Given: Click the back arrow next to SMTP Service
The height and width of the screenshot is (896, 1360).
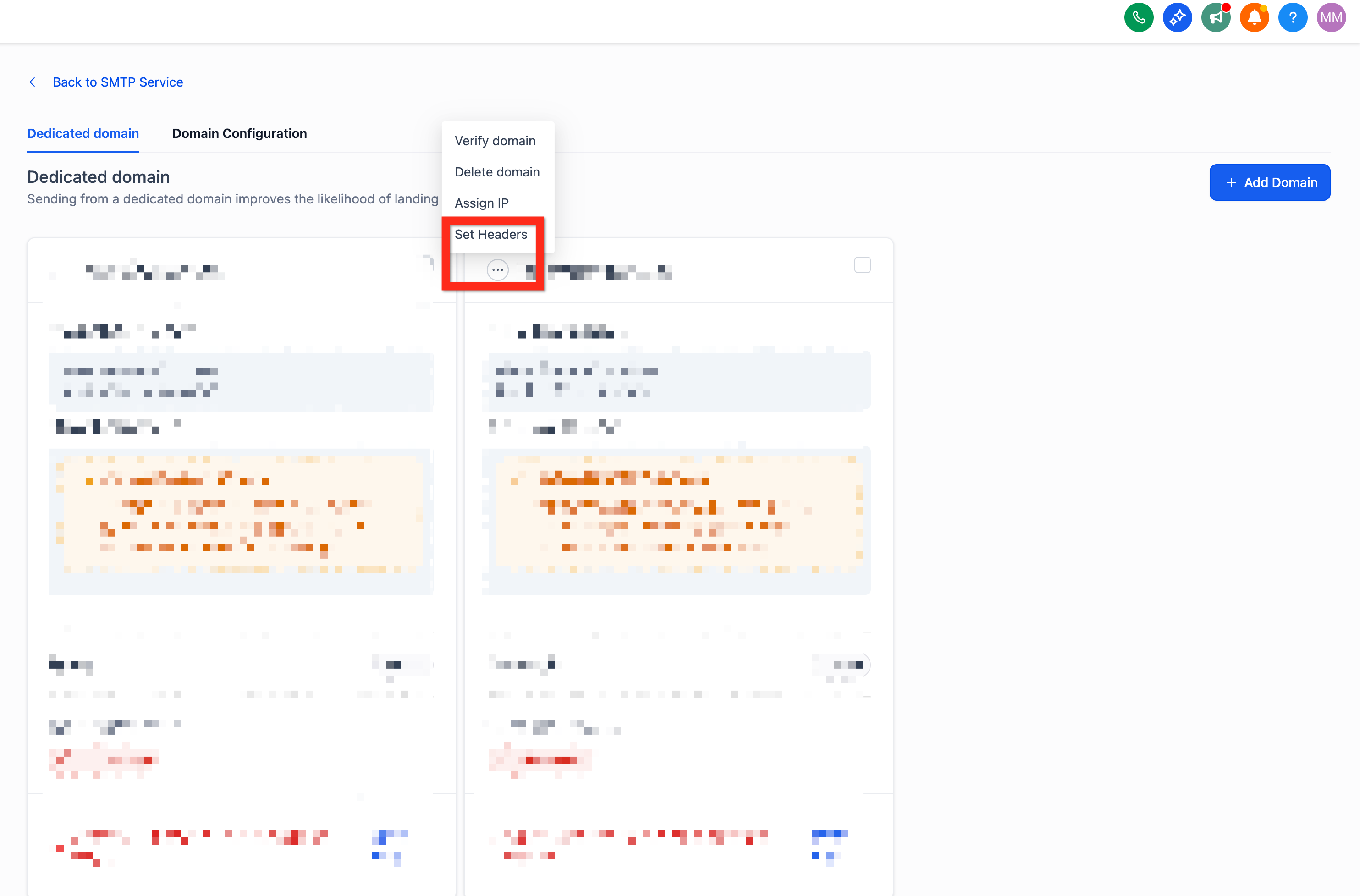Looking at the screenshot, I should point(34,82).
